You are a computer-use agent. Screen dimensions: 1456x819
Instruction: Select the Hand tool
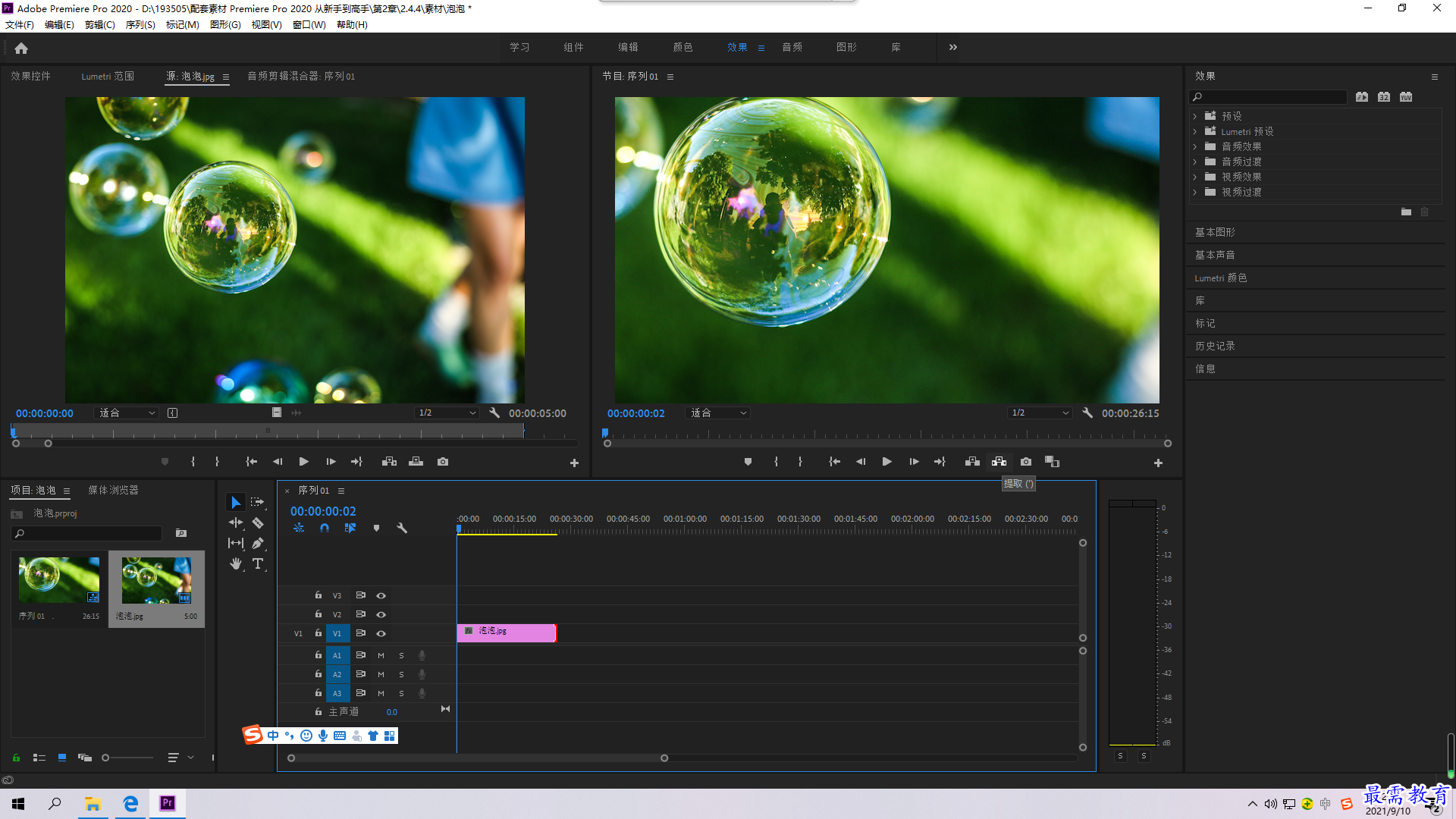[236, 563]
